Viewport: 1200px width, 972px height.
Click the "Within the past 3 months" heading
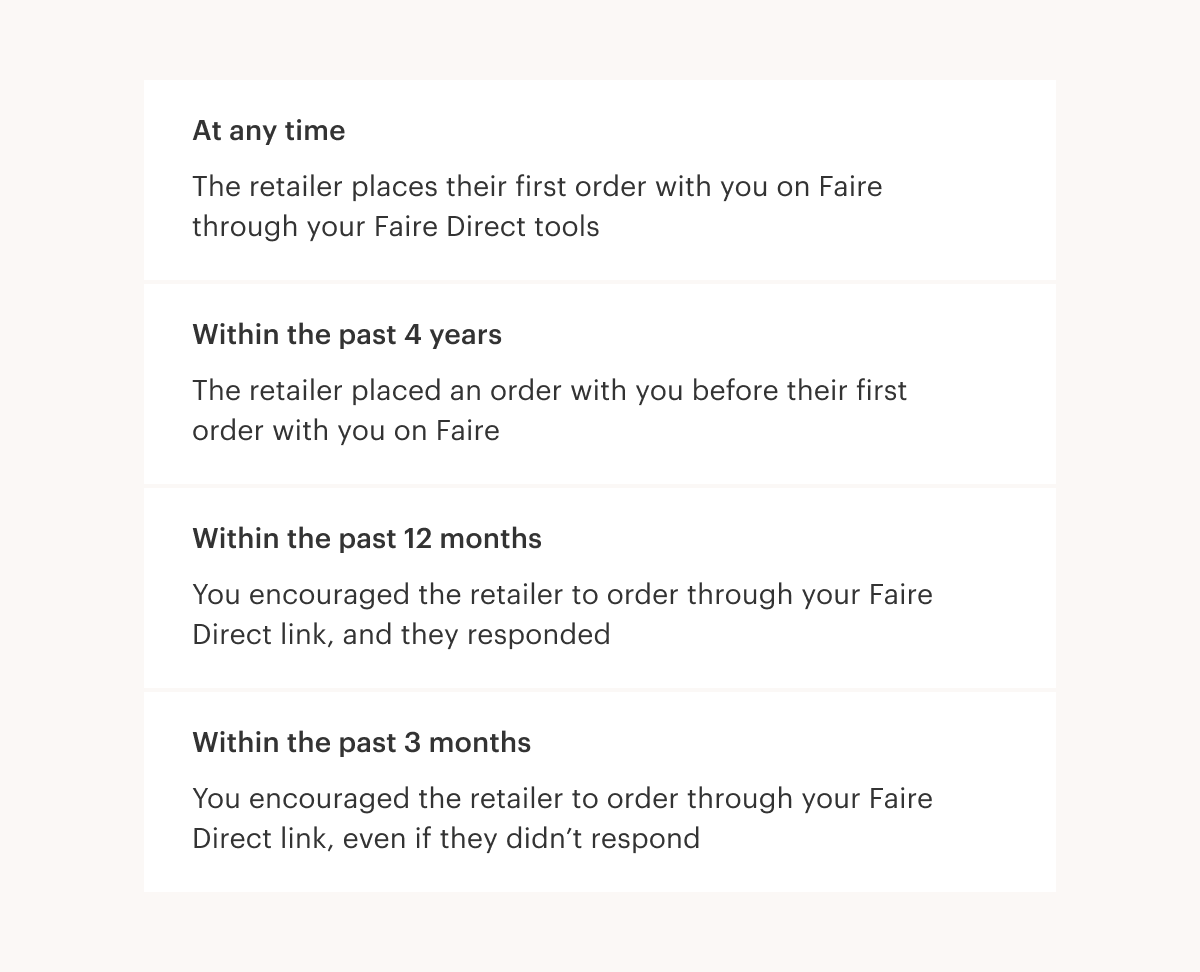click(x=361, y=742)
